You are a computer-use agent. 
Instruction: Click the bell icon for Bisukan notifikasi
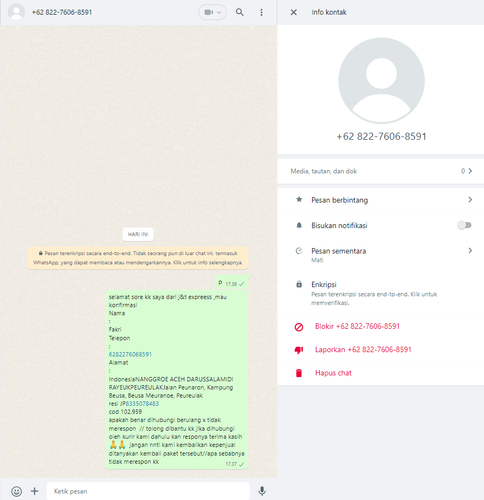299,225
